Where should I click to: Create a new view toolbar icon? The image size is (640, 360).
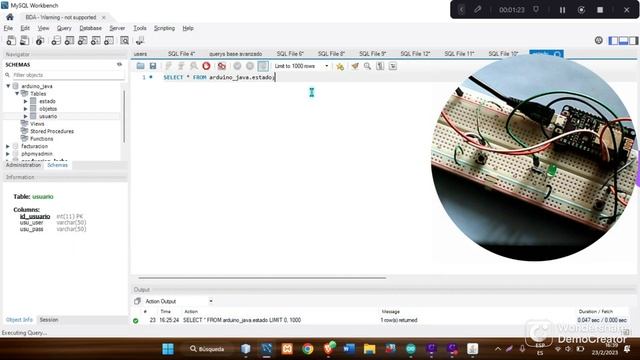pos(82,40)
